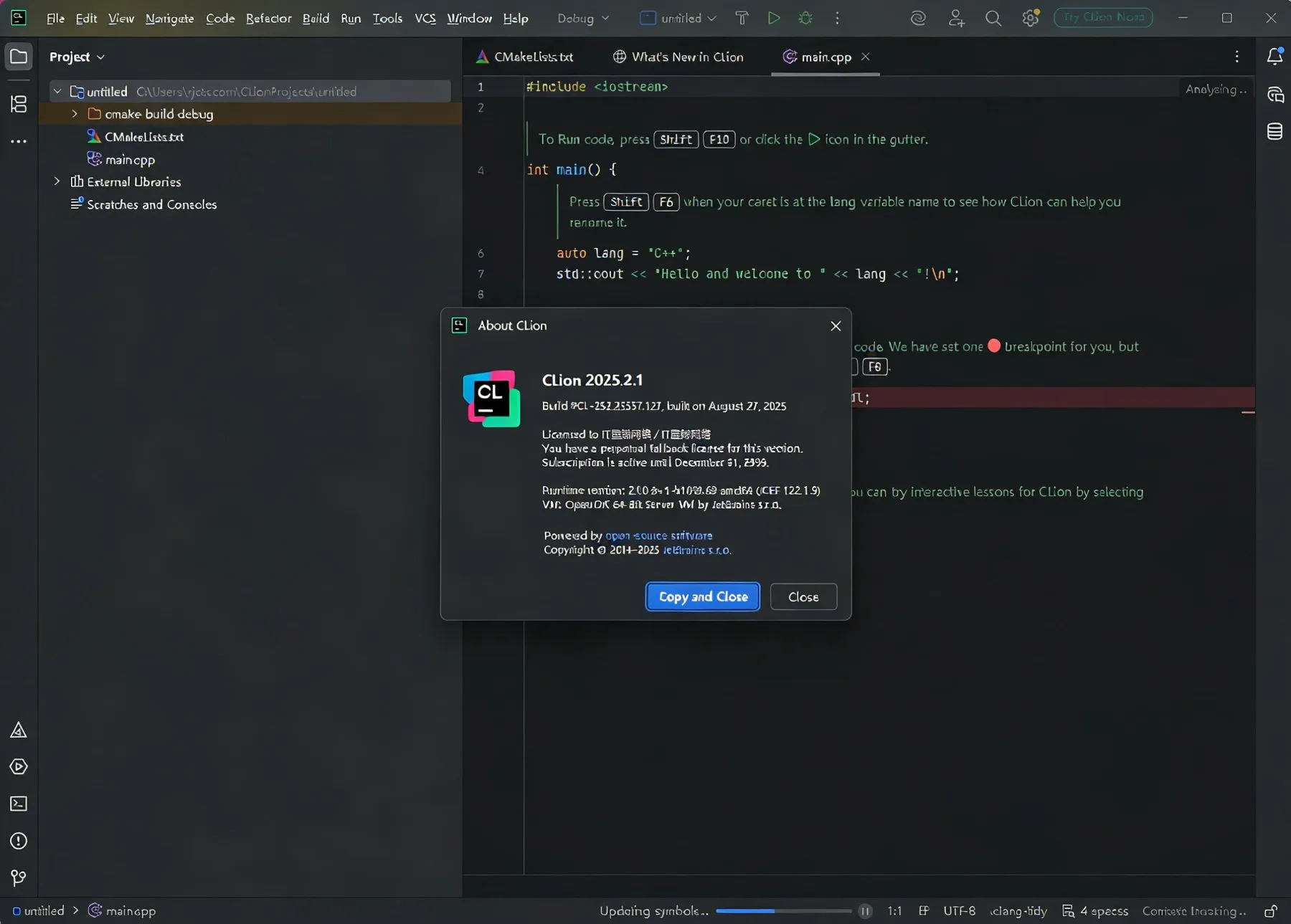This screenshot has width=1291, height=924.
Task: Expand the cmake-build-debug folder
Action: coord(75,114)
